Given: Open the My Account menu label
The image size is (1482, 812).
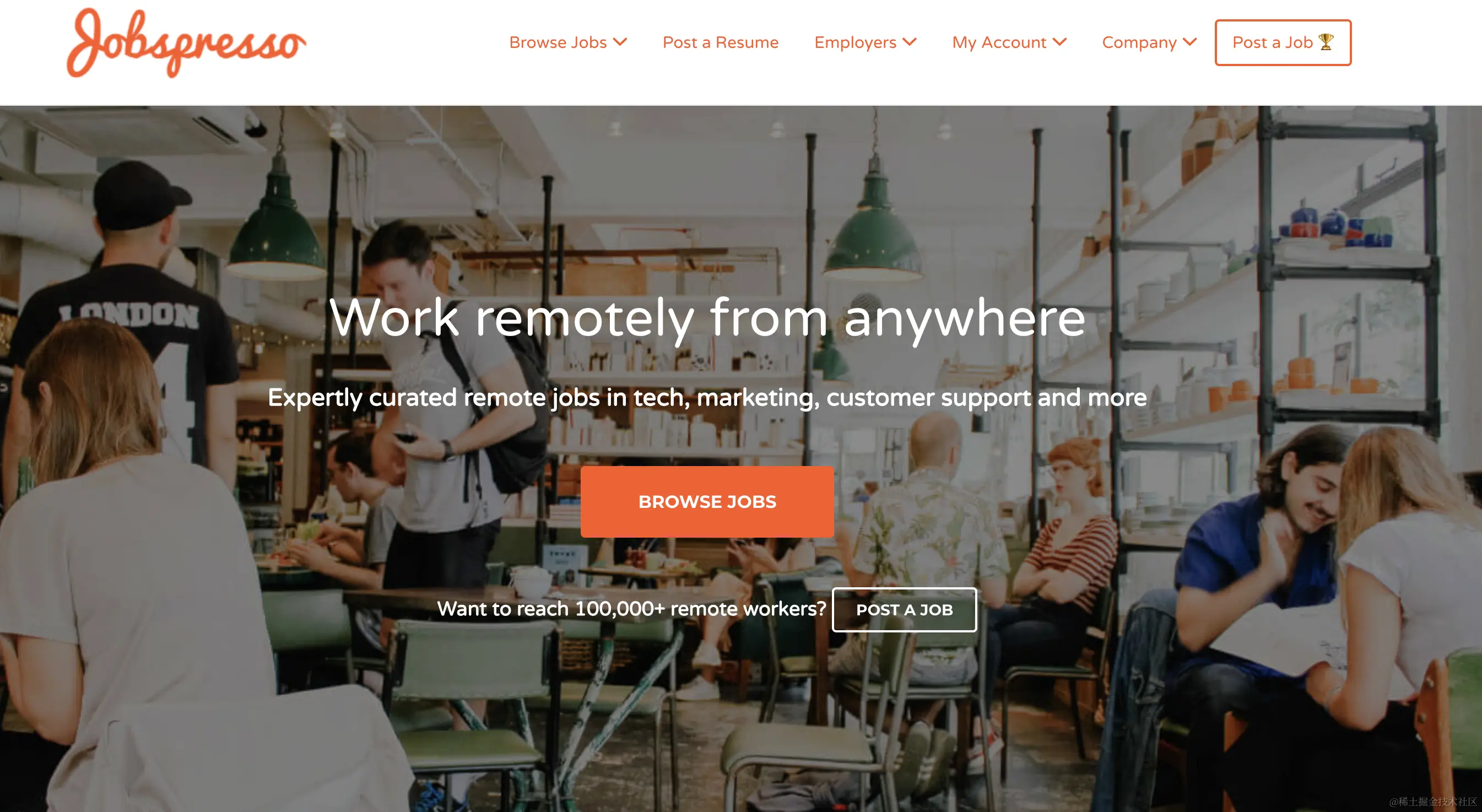Looking at the screenshot, I should click(999, 42).
